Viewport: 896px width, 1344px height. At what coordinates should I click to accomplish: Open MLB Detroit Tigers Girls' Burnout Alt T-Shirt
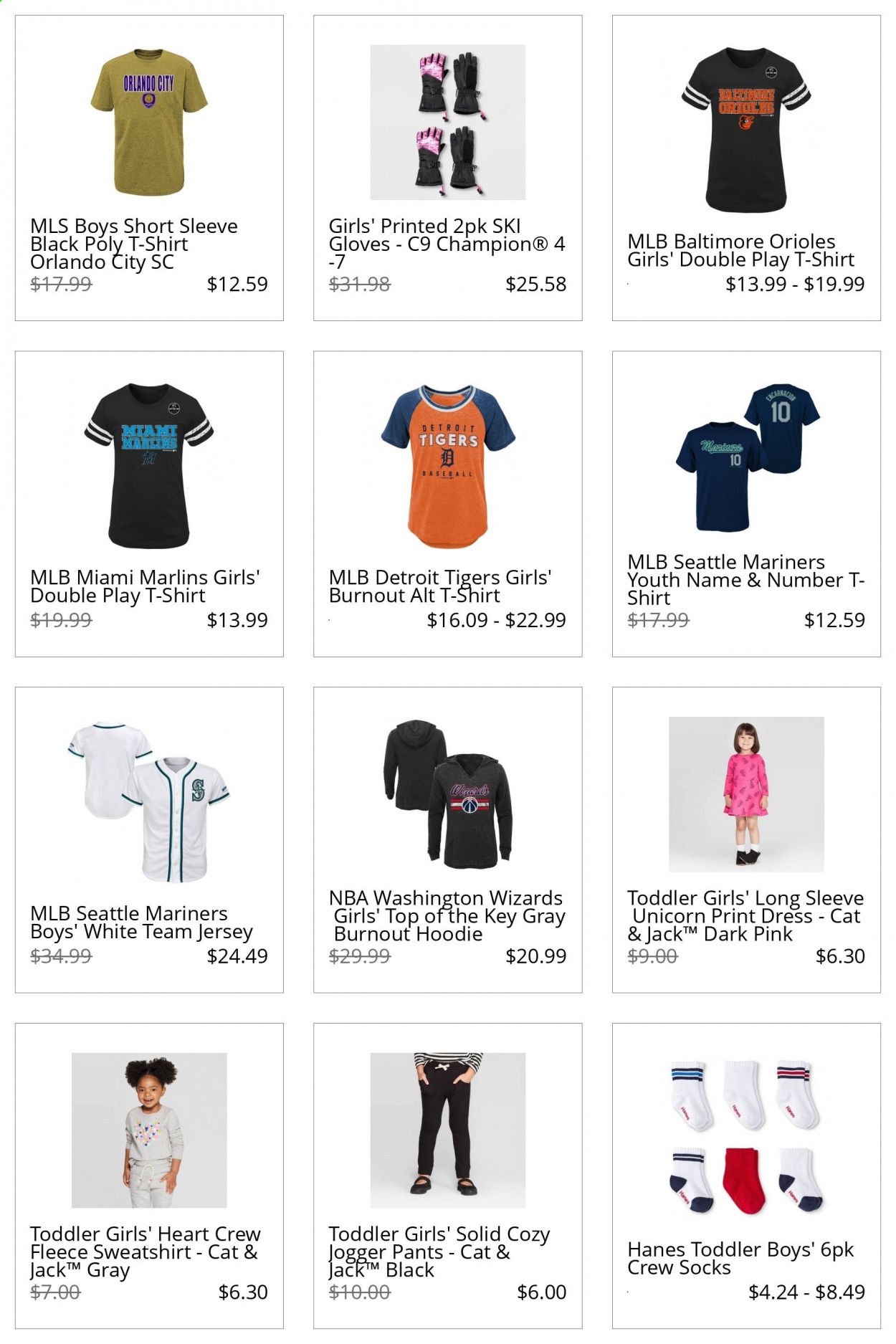440,586
